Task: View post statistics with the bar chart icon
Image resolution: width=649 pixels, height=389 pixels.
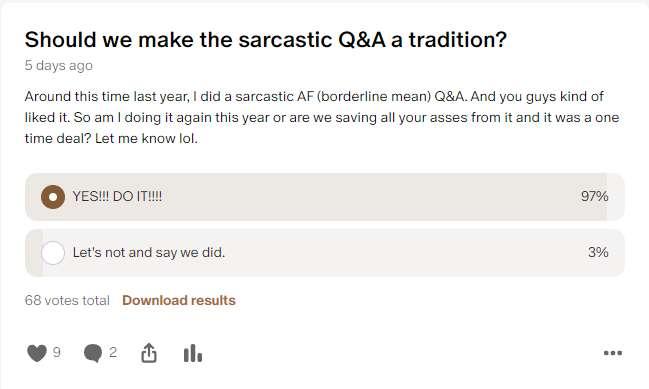Action: point(193,354)
